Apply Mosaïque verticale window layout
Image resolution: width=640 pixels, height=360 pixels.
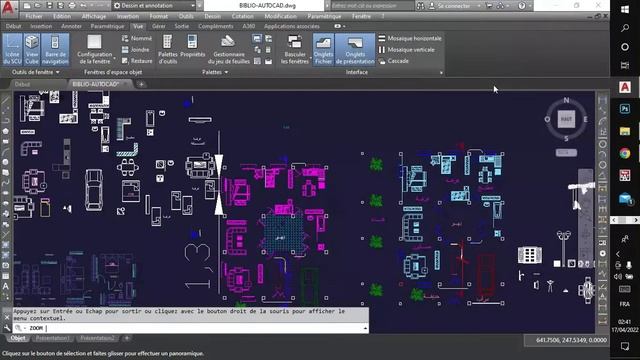[x=406, y=49]
